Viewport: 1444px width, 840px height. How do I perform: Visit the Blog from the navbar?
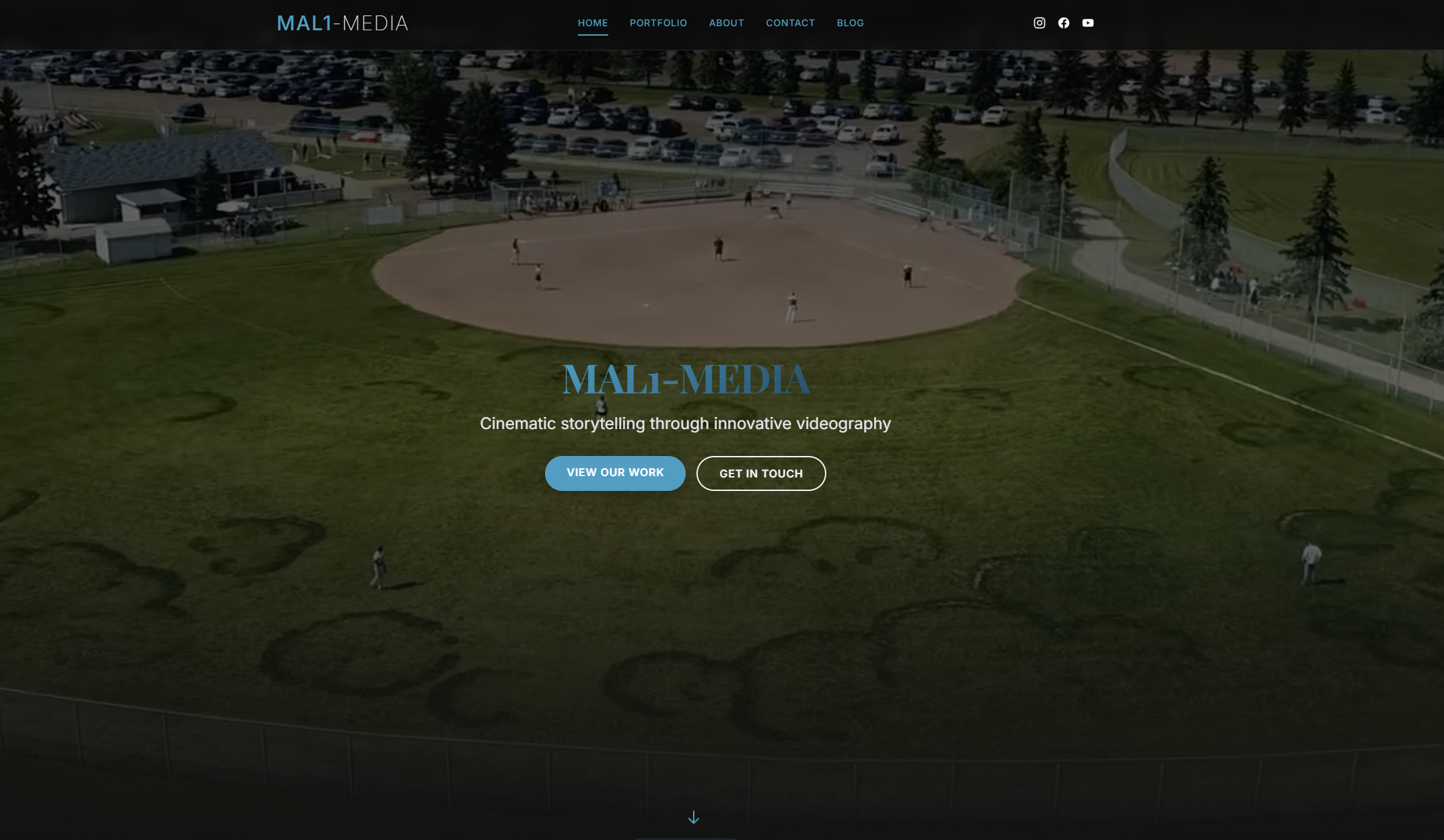pyautogui.click(x=850, y=23)
